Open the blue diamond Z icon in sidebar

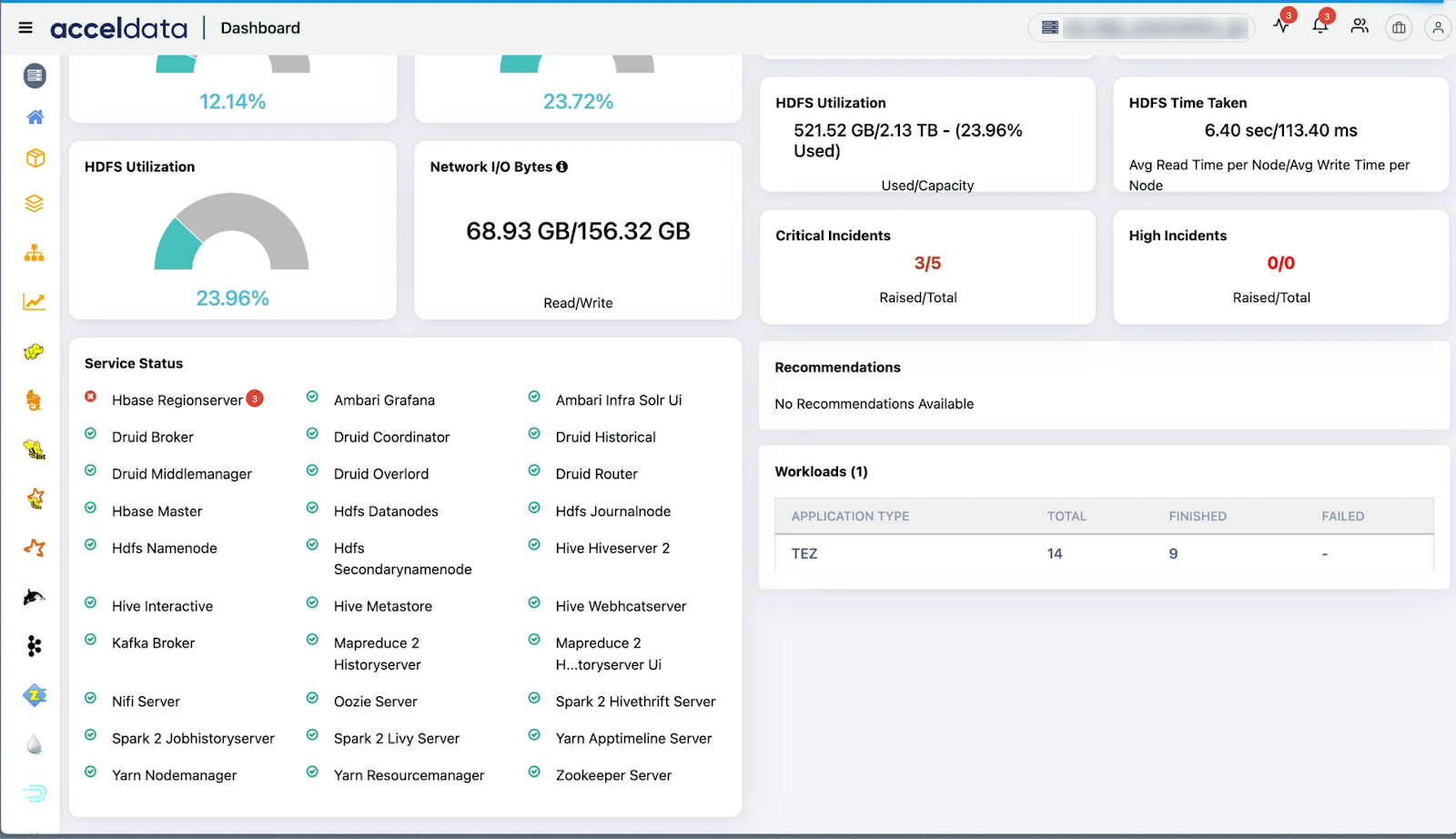pos(35,695)
